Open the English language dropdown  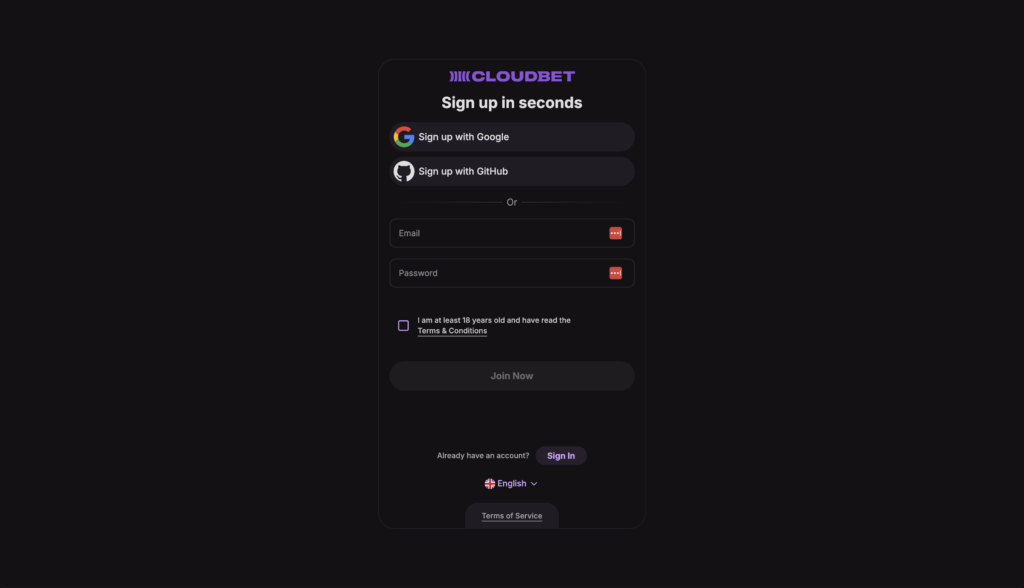pyautogui.click(x=511, y=483)
